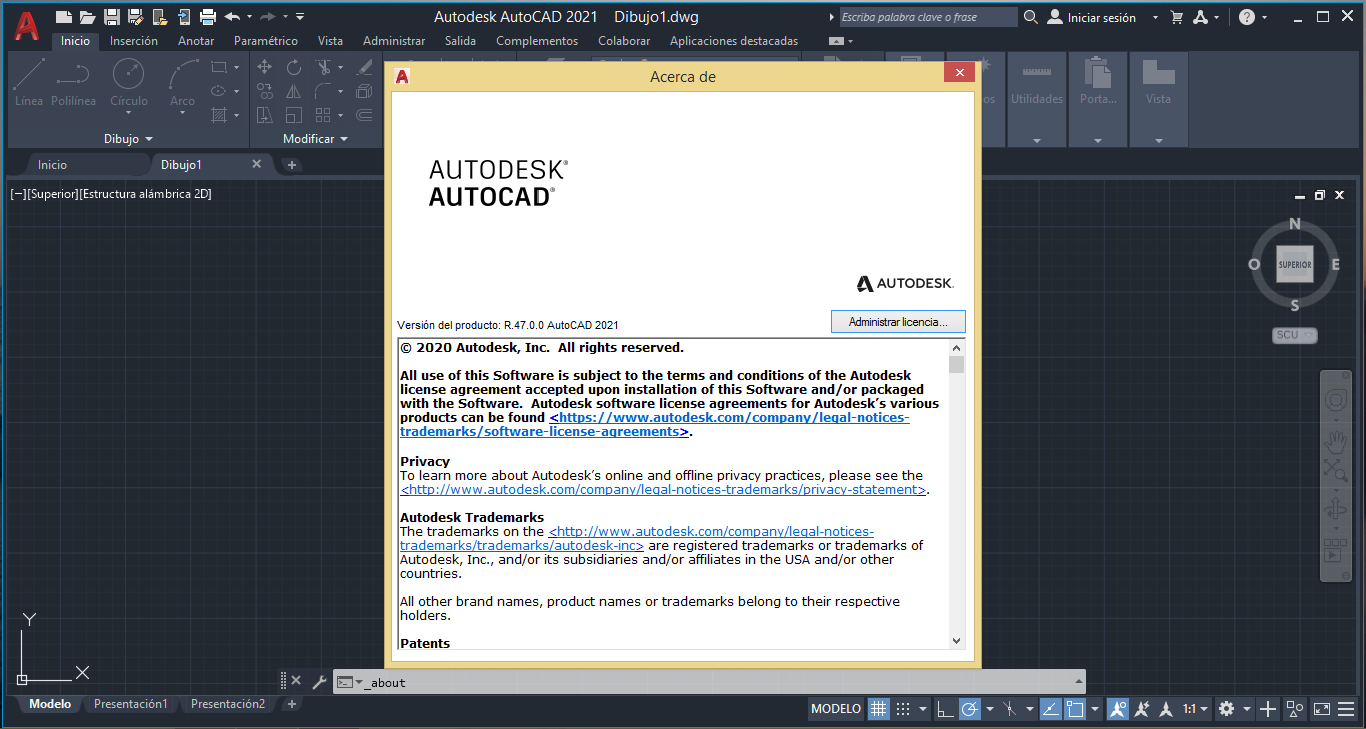Viewport: 1366px width, 729px height.
Task: Open the Full Navigation Wheel in navigation bar
Action: [x=1335, y=401]
